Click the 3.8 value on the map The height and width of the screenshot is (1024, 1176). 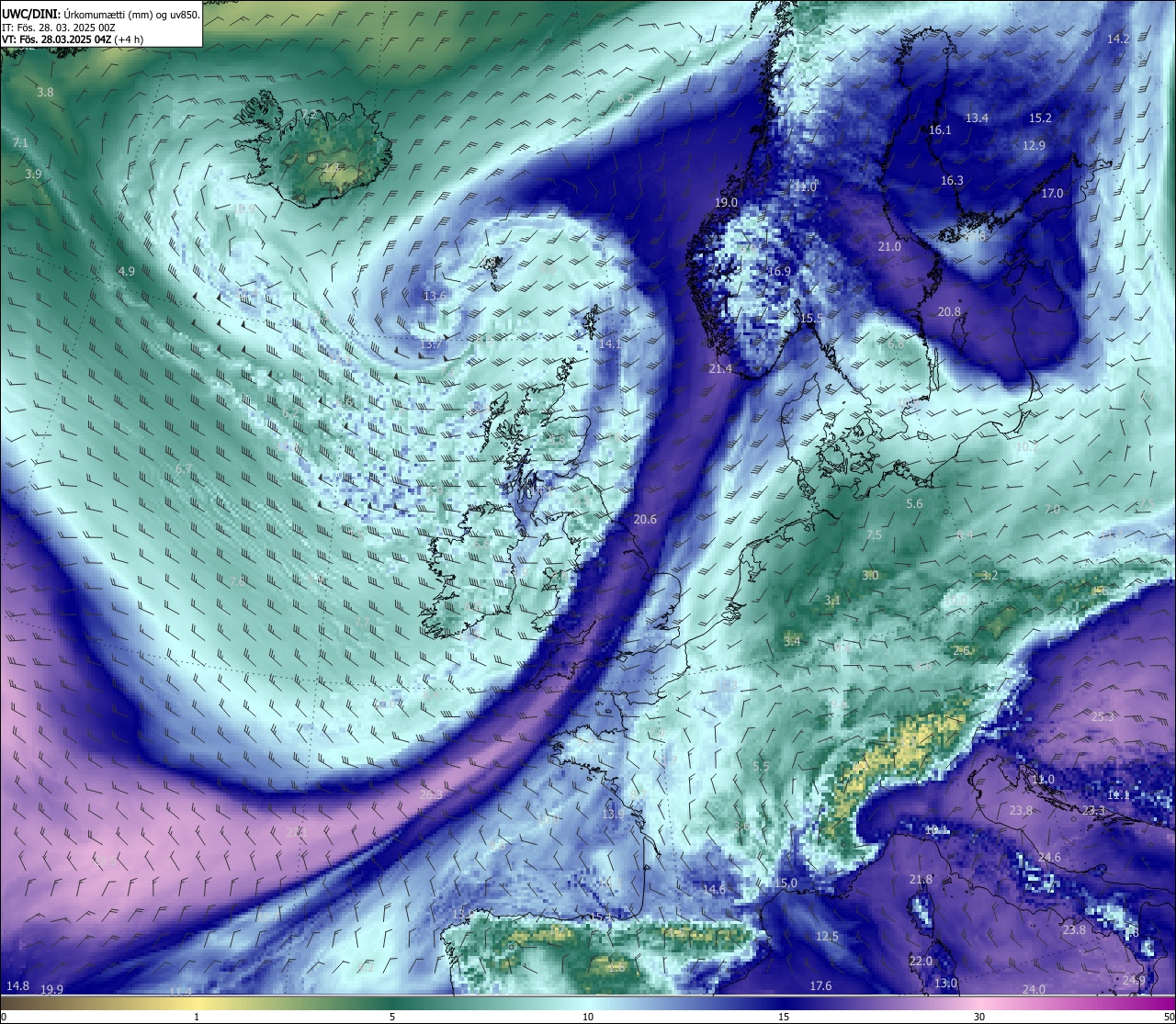tap(45, 93)
